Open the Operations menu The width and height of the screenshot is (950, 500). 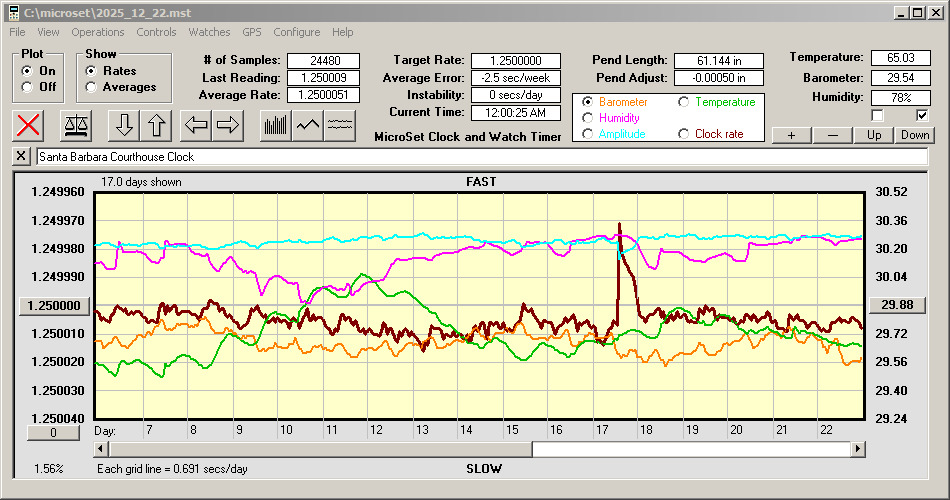point(98,32)
